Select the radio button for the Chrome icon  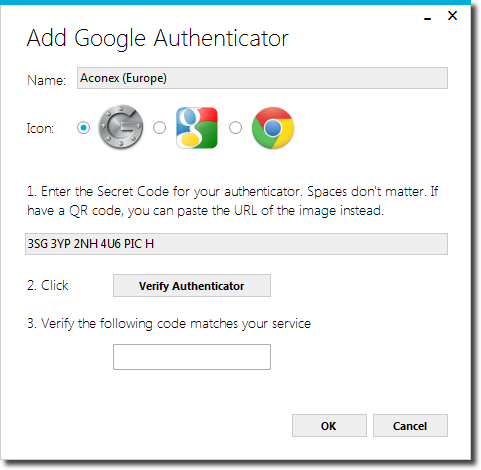[x=235, y=128]
